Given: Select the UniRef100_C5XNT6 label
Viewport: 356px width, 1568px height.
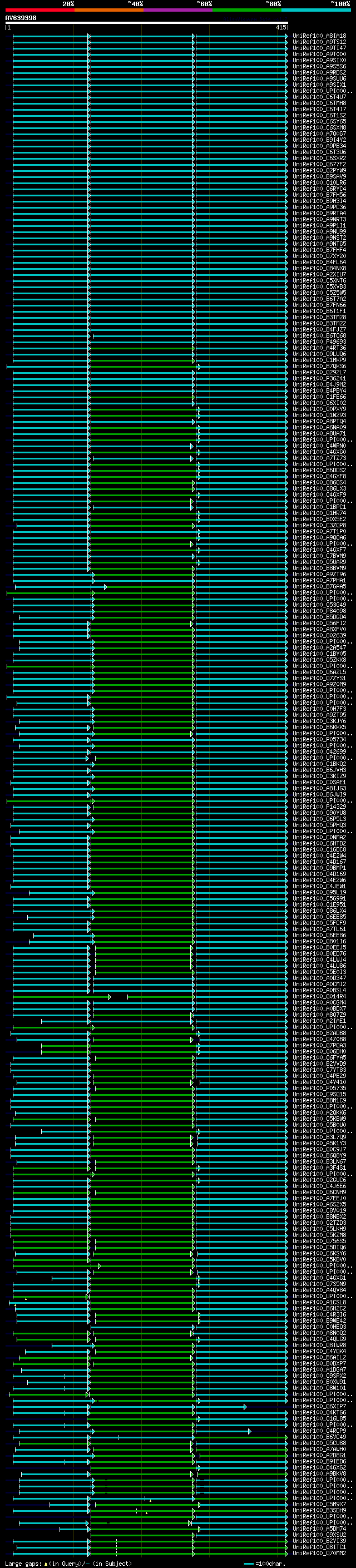Looking at the screenshot, I should [x=319, y=280].
